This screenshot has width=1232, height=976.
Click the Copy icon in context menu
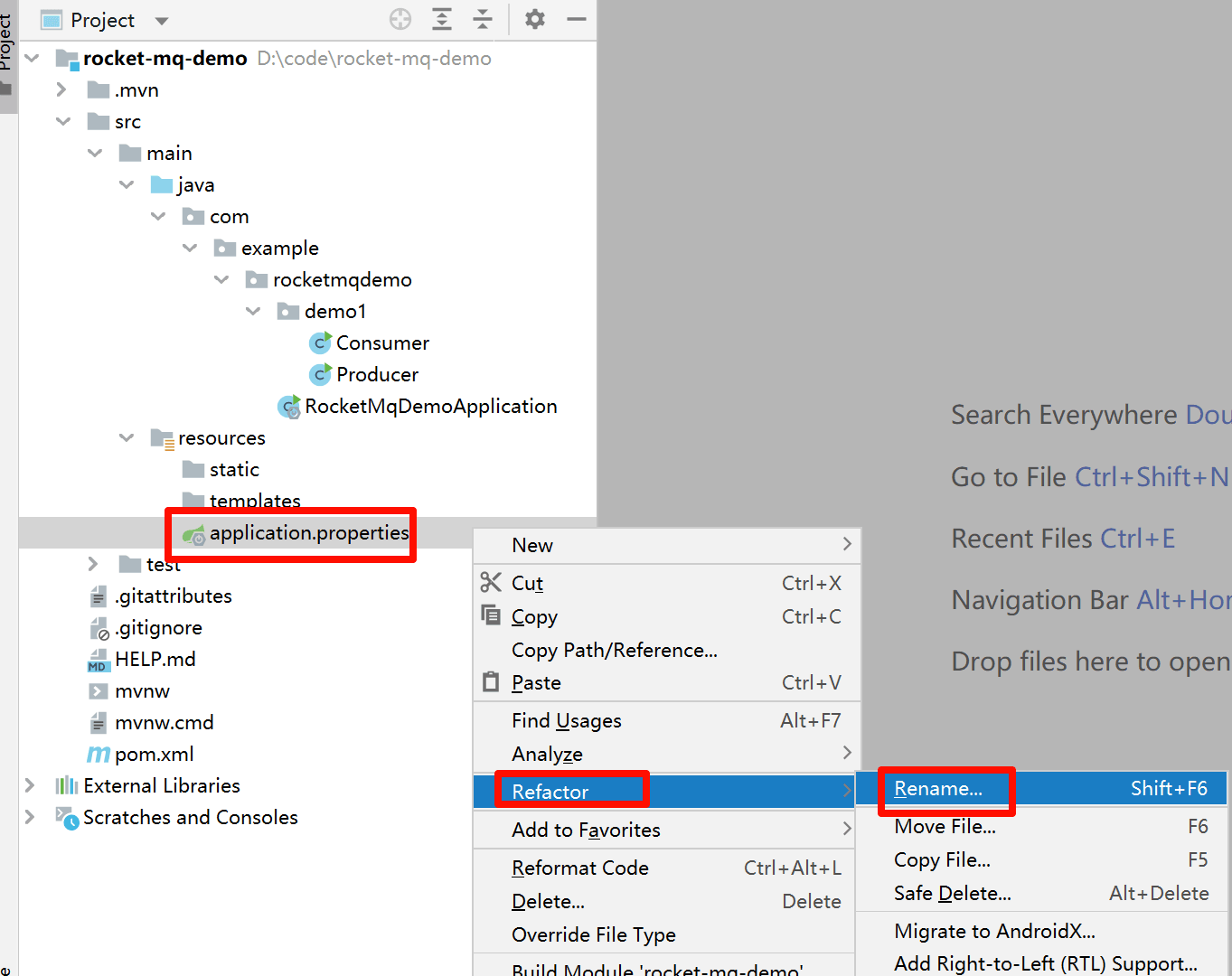[491, 615]
